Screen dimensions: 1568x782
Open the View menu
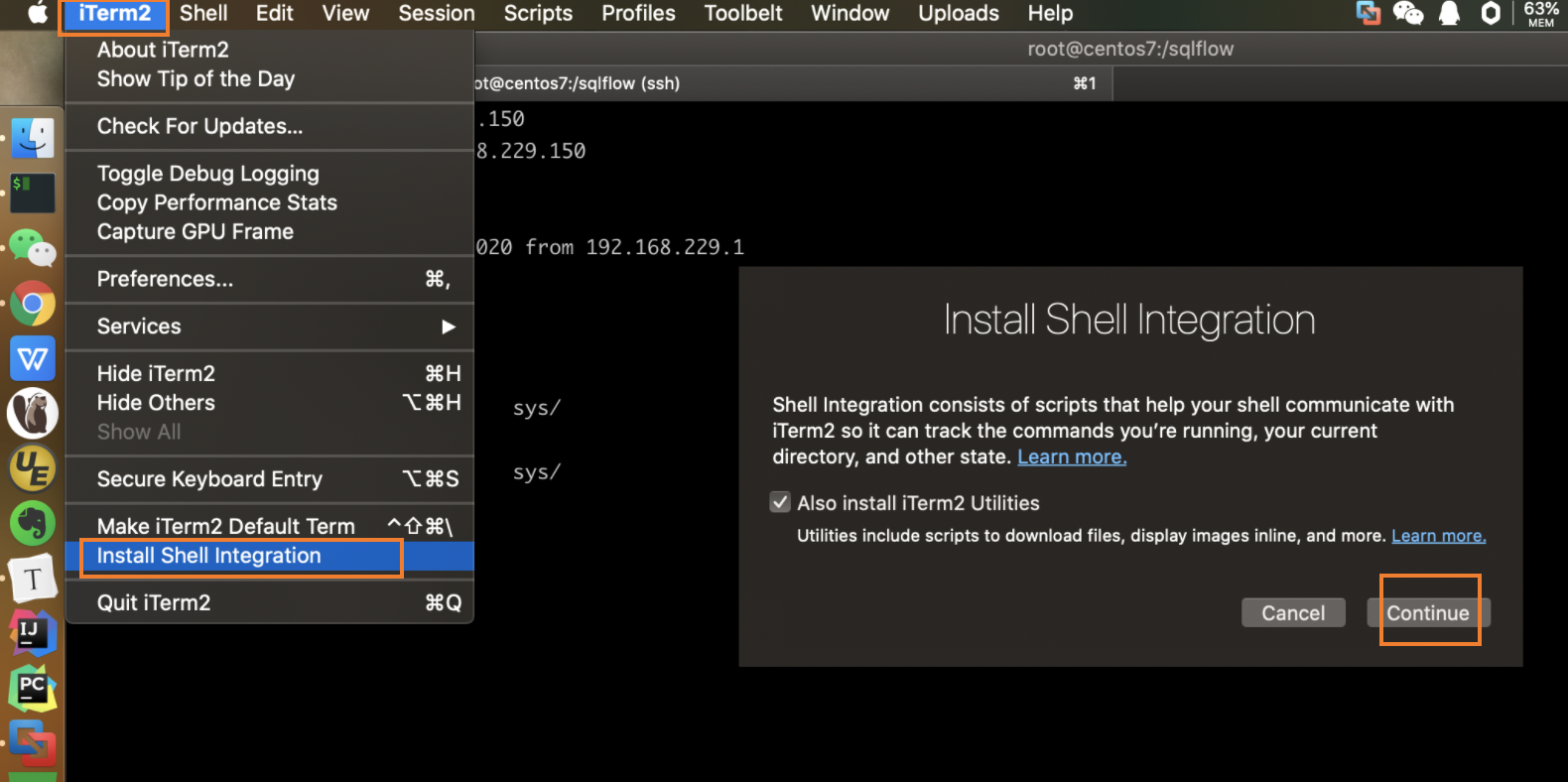[345, 14]
